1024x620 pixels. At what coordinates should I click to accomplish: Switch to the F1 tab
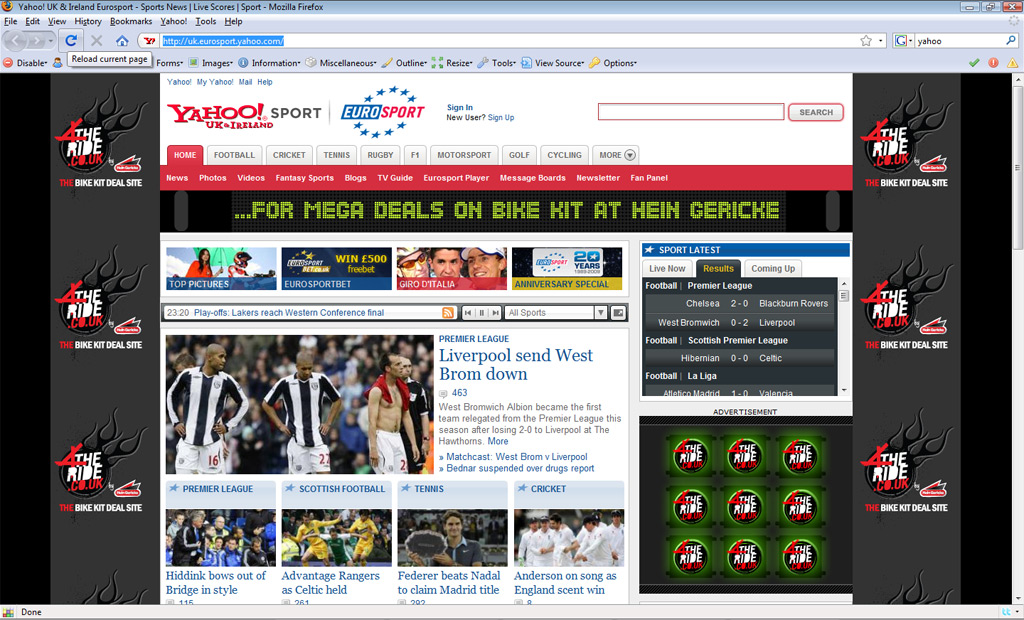coord(415,155)
